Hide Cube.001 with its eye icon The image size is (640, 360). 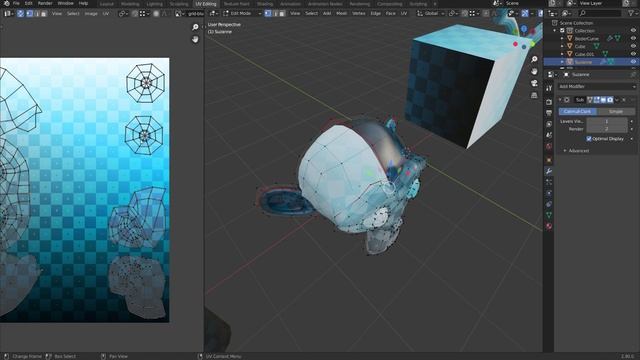coord(633,54)
